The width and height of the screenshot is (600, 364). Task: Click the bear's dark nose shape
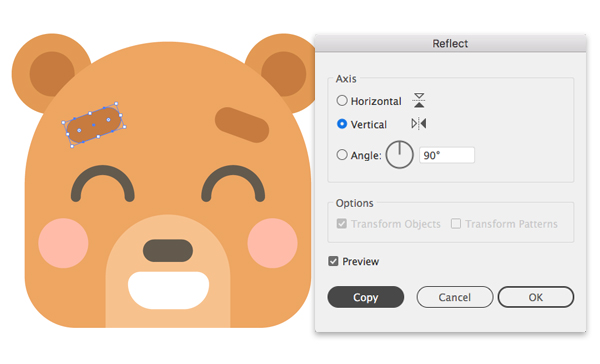click(168, 251)
